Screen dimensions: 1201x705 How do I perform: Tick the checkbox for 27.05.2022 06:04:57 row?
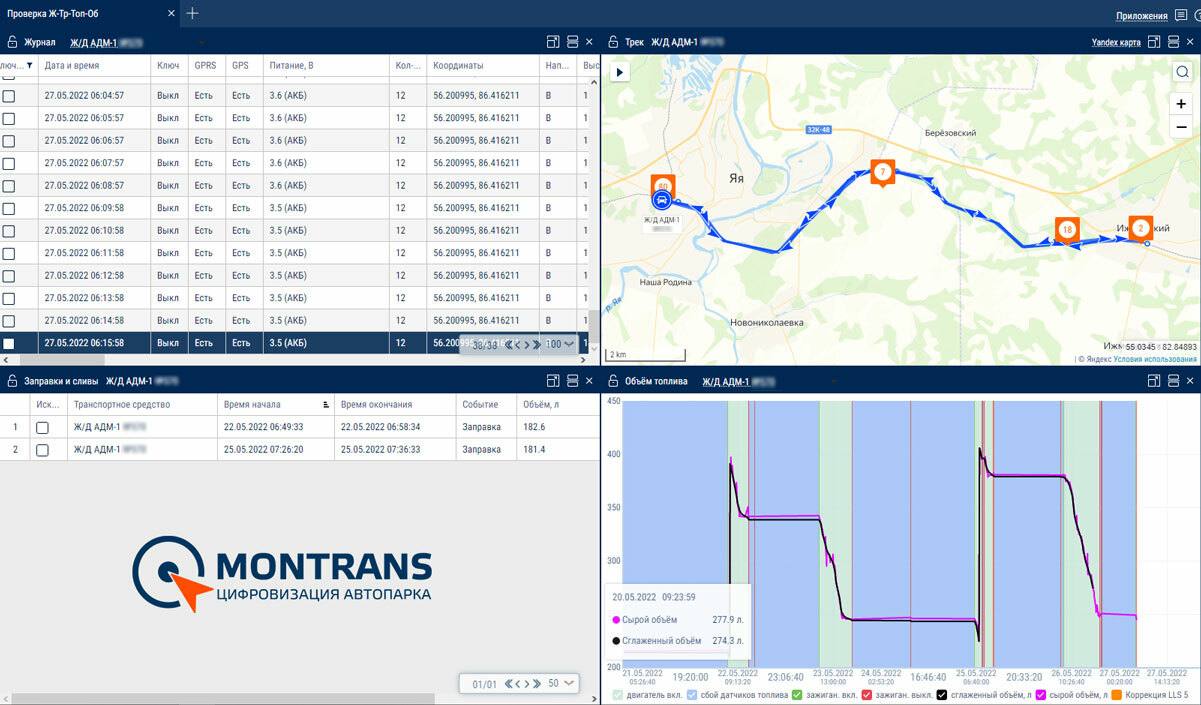(x=9, y=96)
